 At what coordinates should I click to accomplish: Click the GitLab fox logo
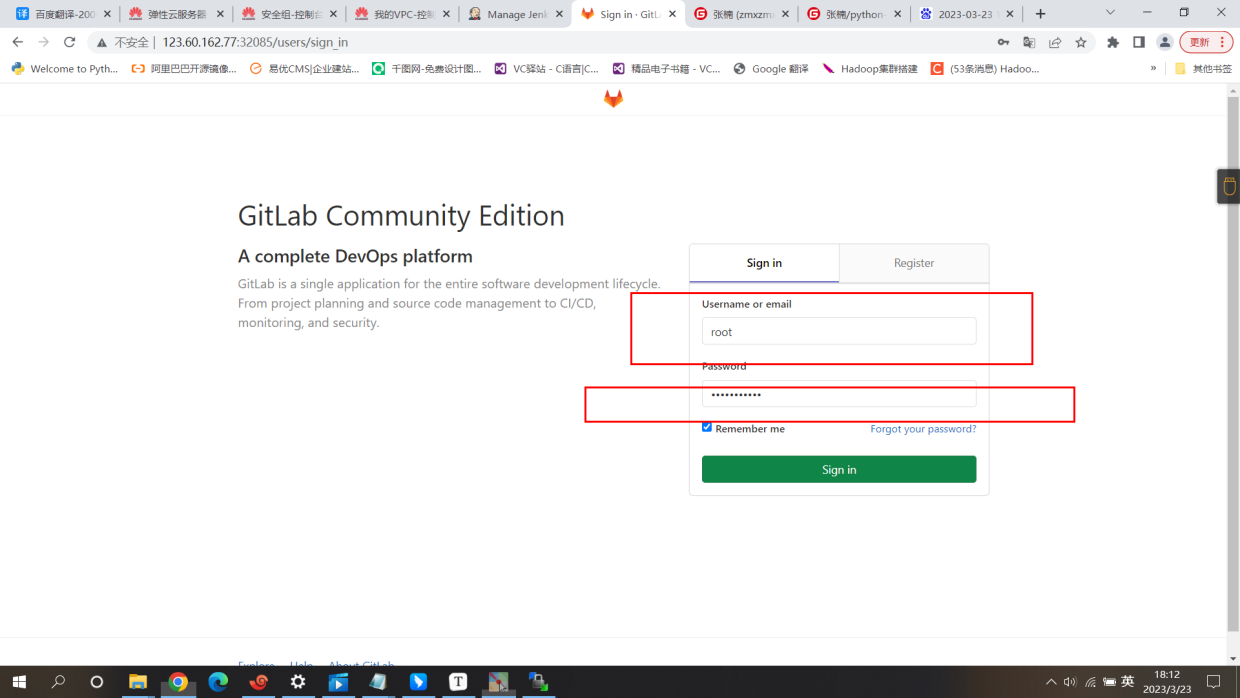click(613, 99)
